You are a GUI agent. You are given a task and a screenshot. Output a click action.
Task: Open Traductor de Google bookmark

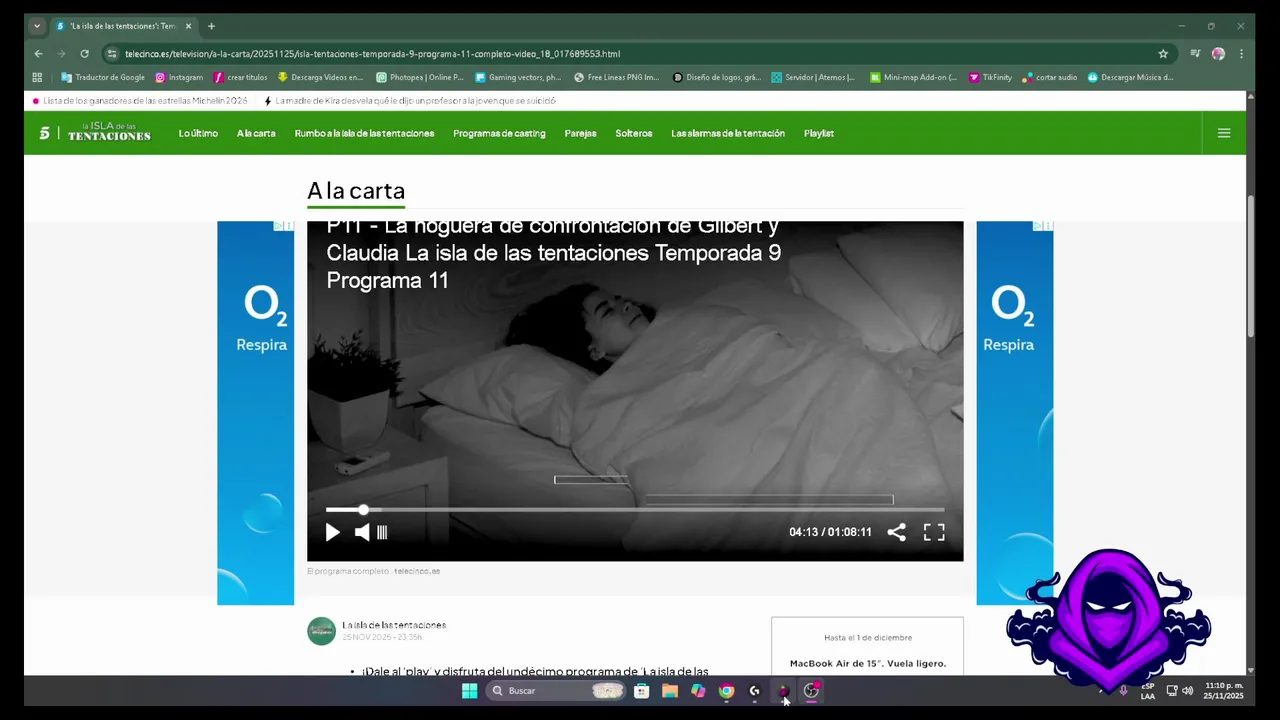103,77
